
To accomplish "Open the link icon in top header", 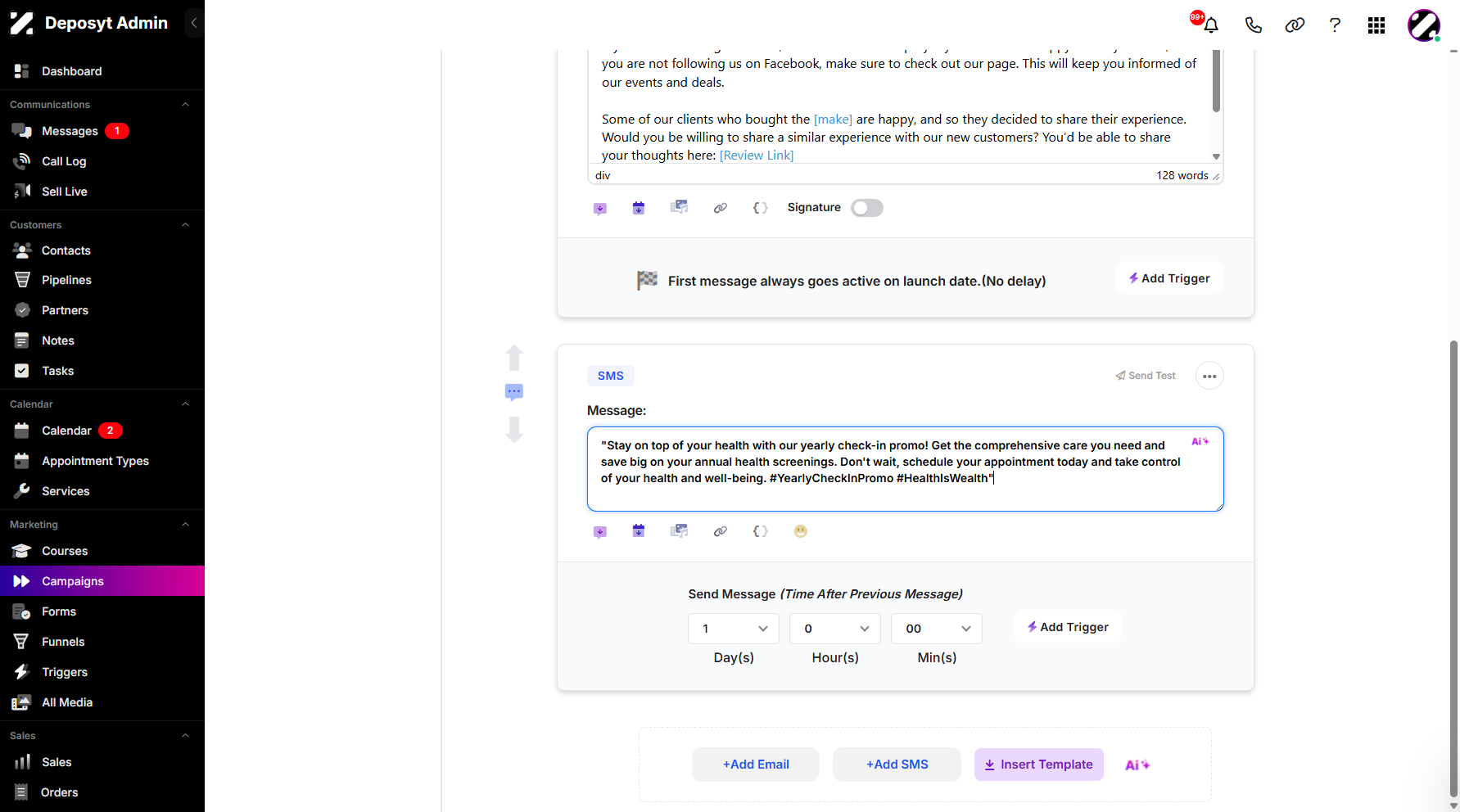I will tap(1295, 25).
